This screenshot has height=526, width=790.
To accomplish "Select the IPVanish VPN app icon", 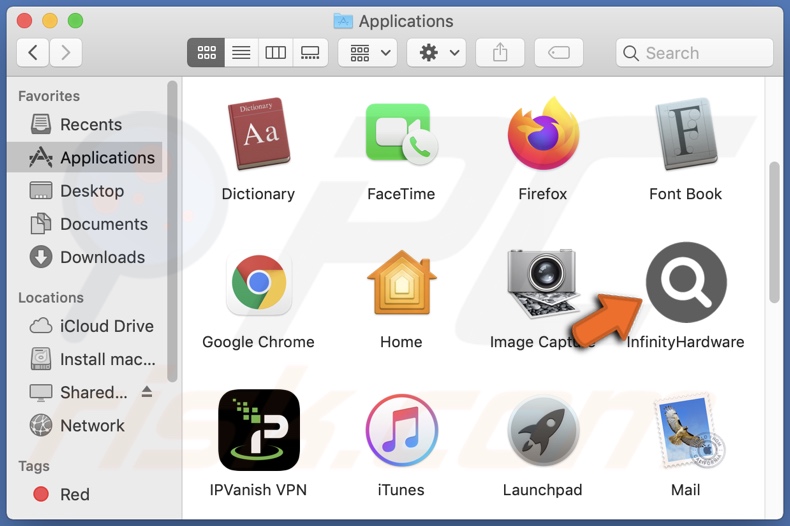I will [x=258, y=430].
